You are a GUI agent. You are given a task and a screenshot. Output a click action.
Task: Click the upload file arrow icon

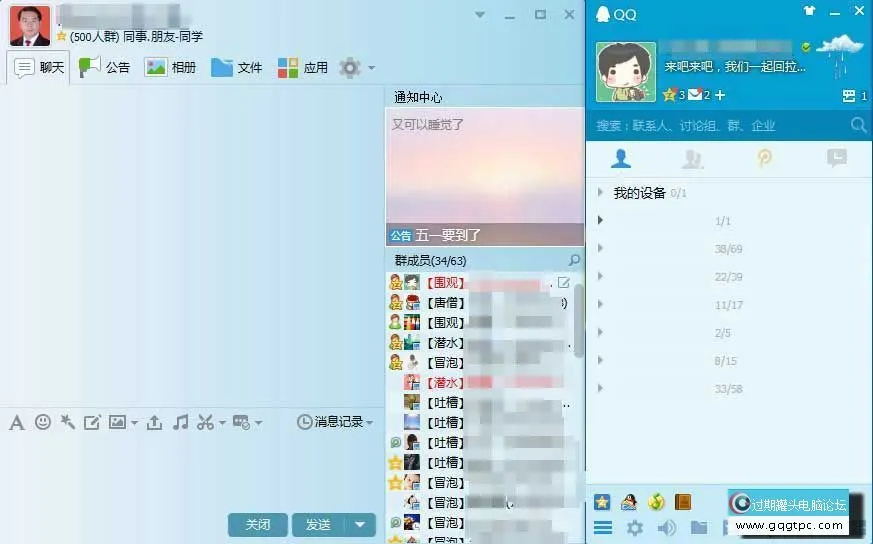point(154,423)
